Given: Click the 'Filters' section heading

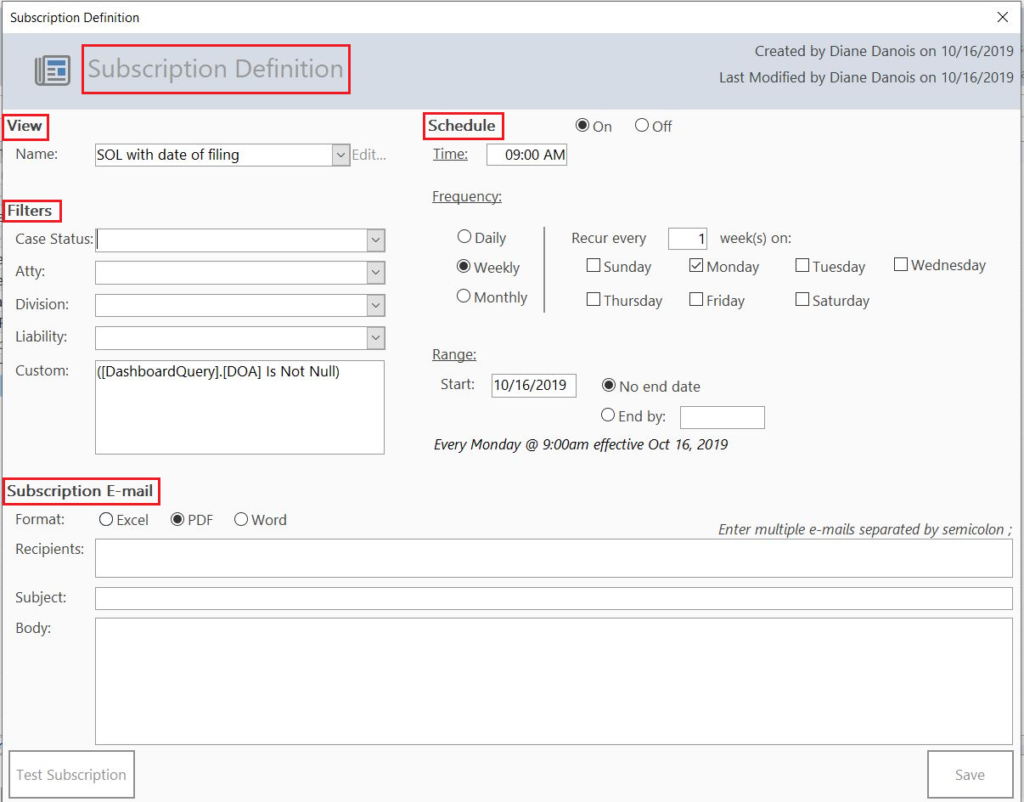Looking at the screenshot, I should (29, 210).
